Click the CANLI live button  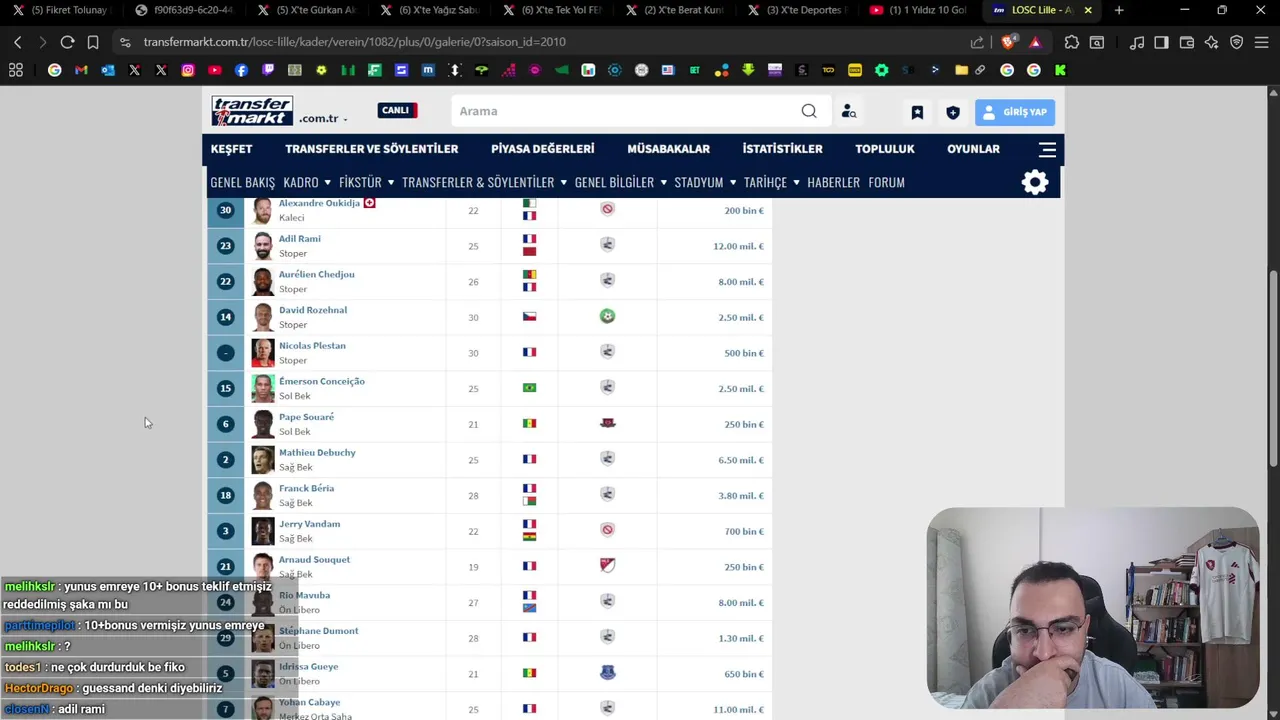pyautogui.click(x=397, y=110)
